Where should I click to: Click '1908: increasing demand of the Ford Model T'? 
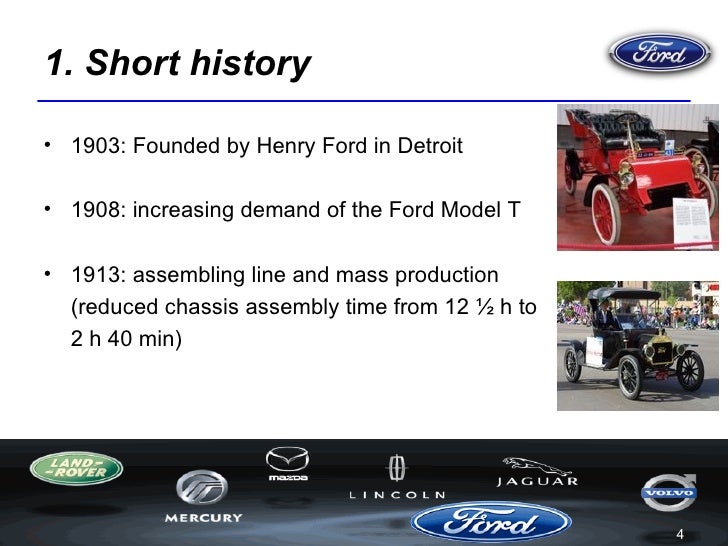click(296, 210)
